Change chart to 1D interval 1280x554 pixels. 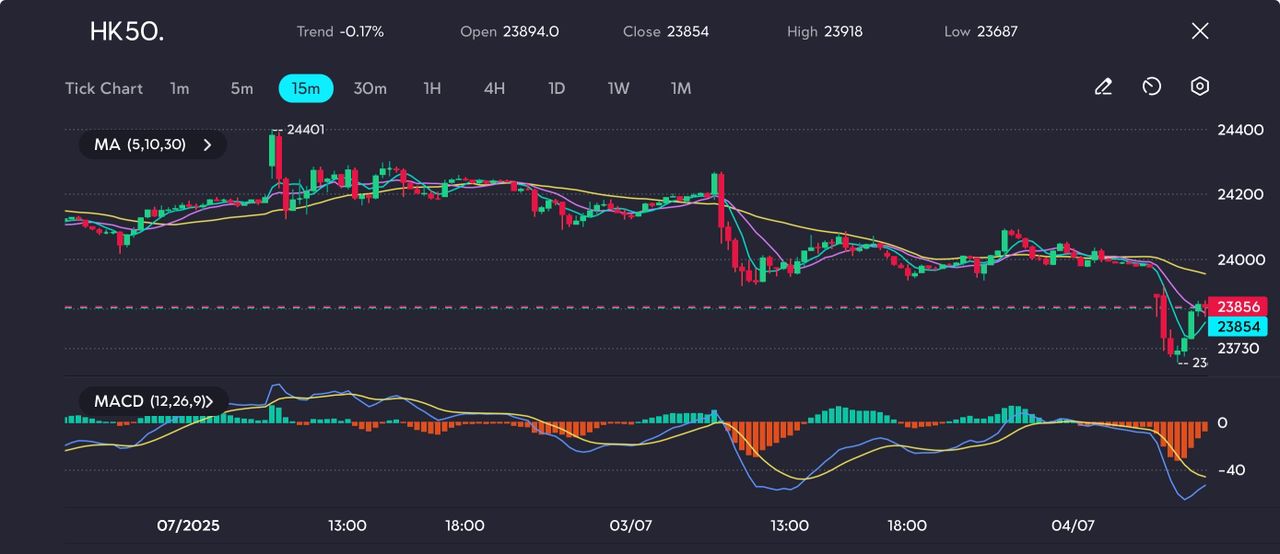[557, 88]
